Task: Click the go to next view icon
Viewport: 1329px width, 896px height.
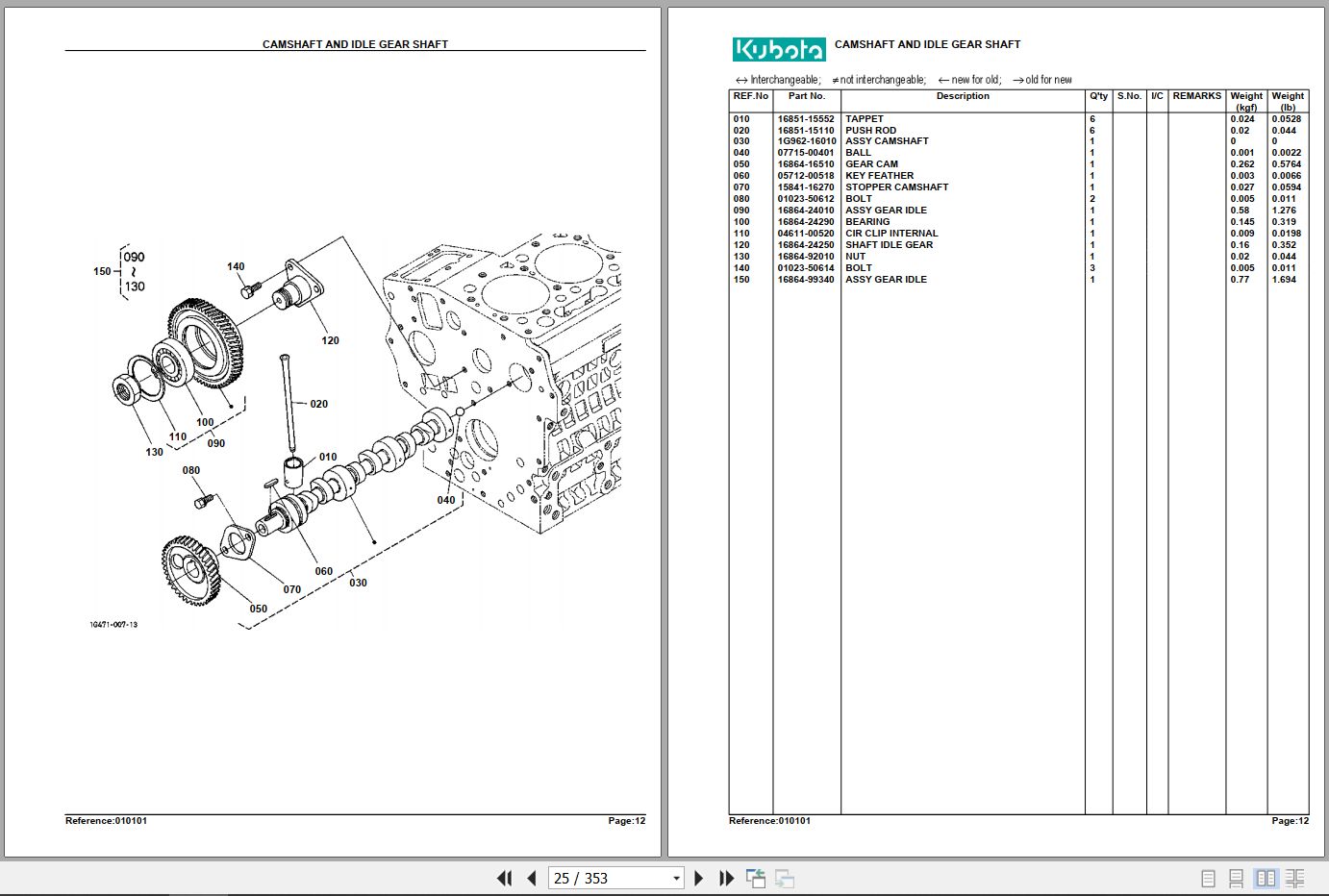Action: [785, 878]
